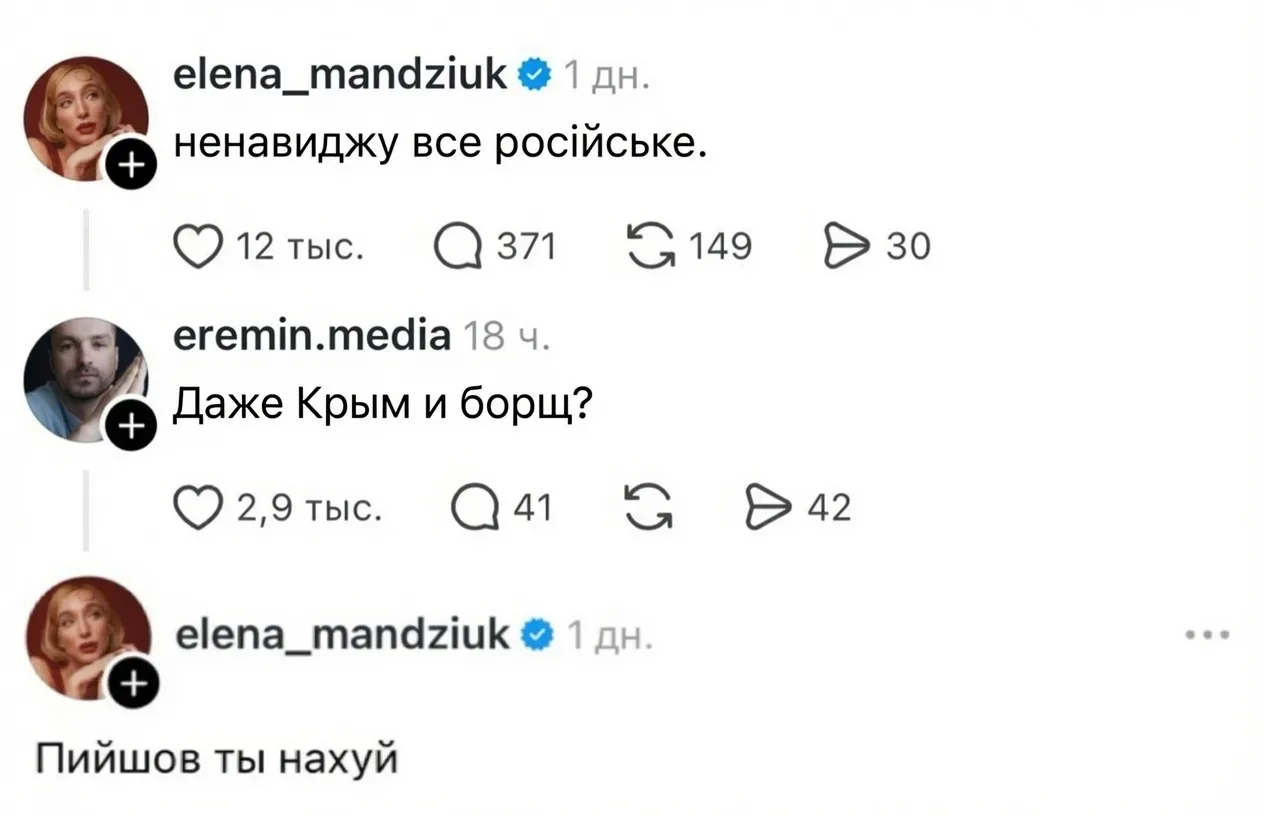
Task: View the top elena_mandziuk profile picture
Action: [86, 118]
